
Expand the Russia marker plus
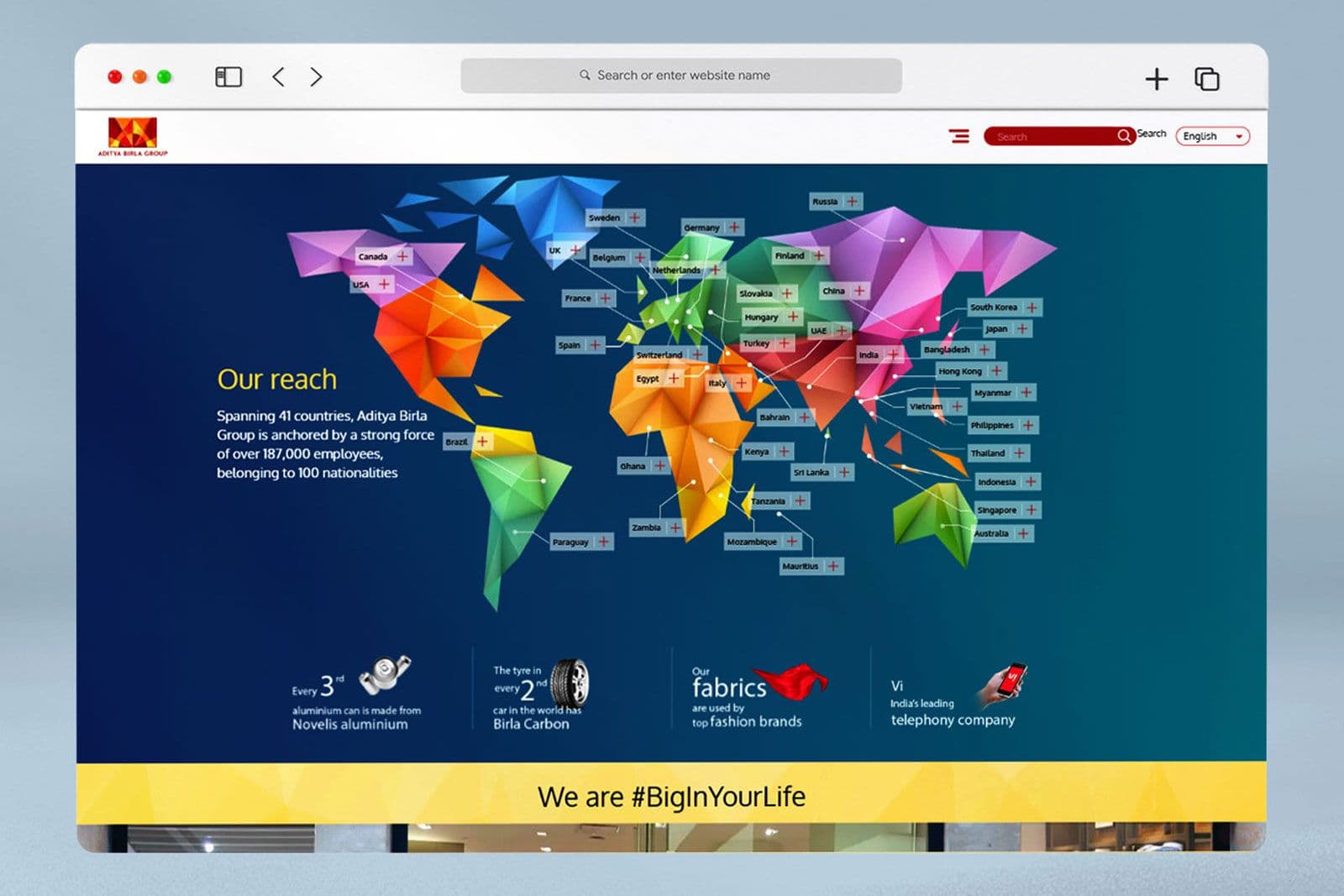click(853, 202)
